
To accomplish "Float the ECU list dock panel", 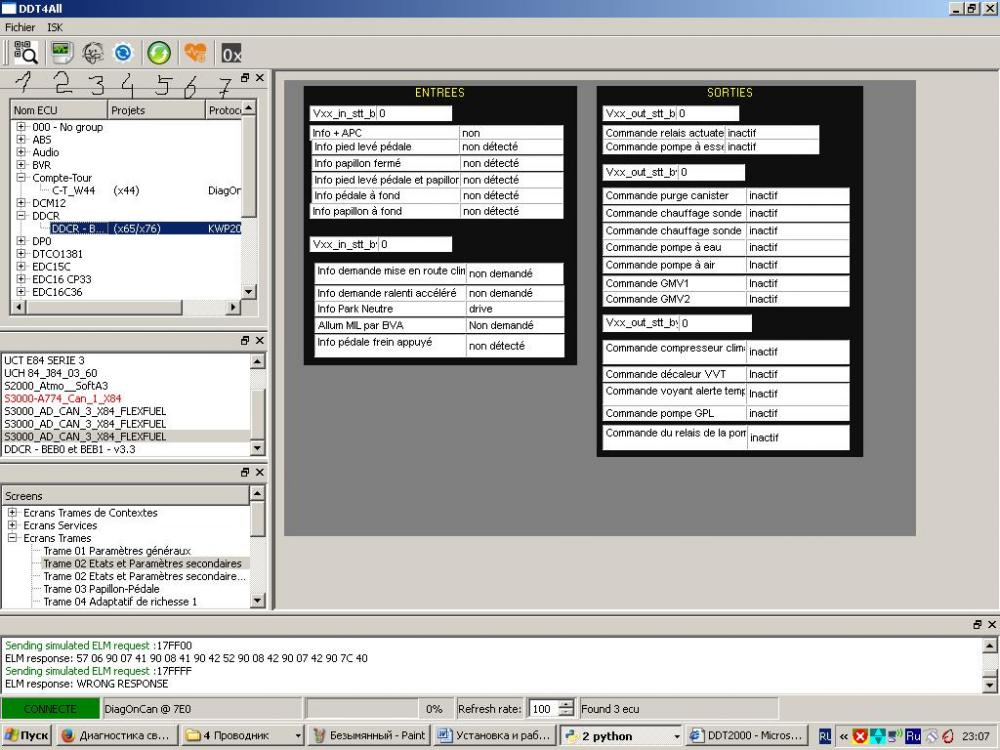I will [x=245, y=78].
